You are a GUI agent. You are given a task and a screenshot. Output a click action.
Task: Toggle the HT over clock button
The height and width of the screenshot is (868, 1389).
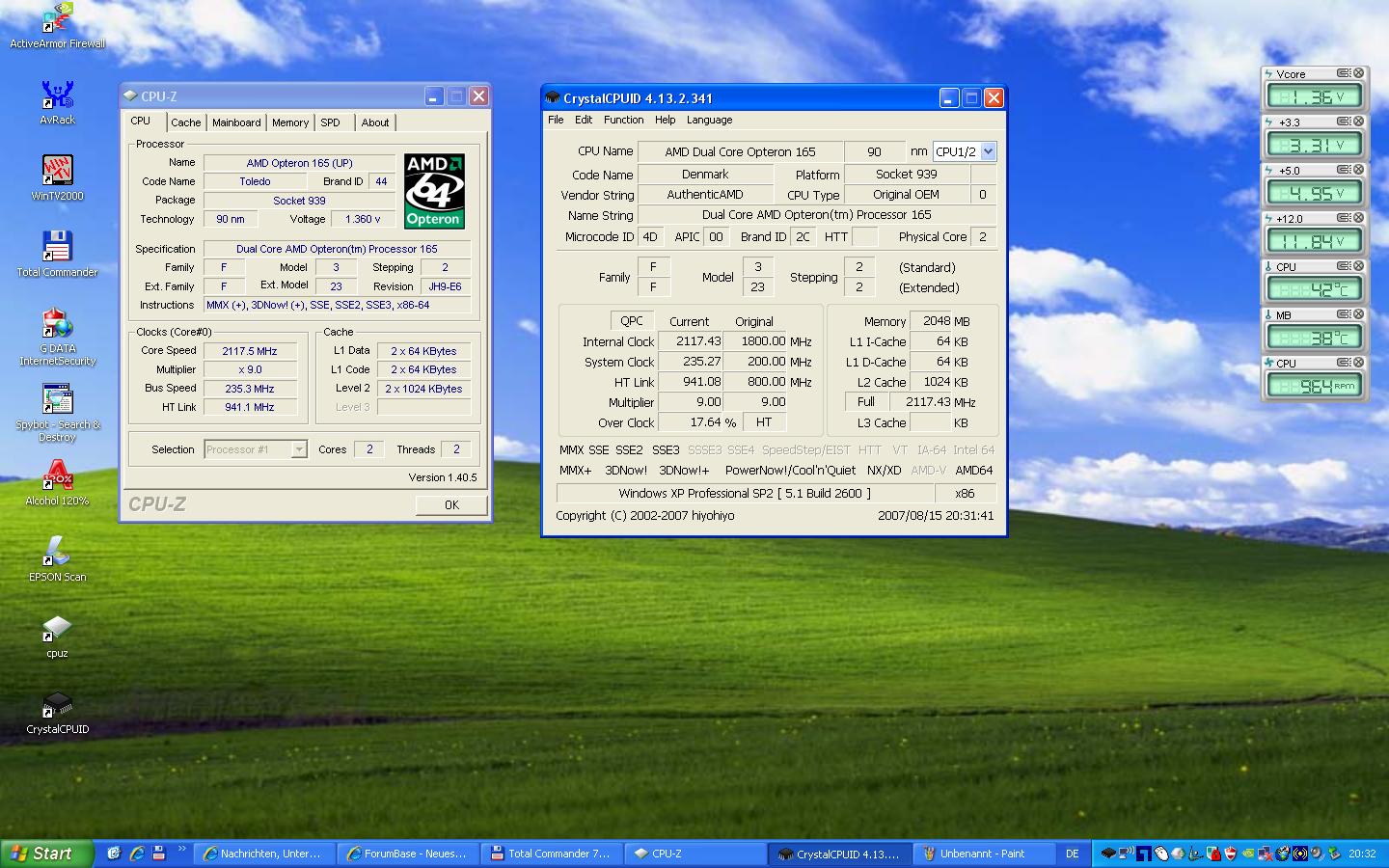763,422
